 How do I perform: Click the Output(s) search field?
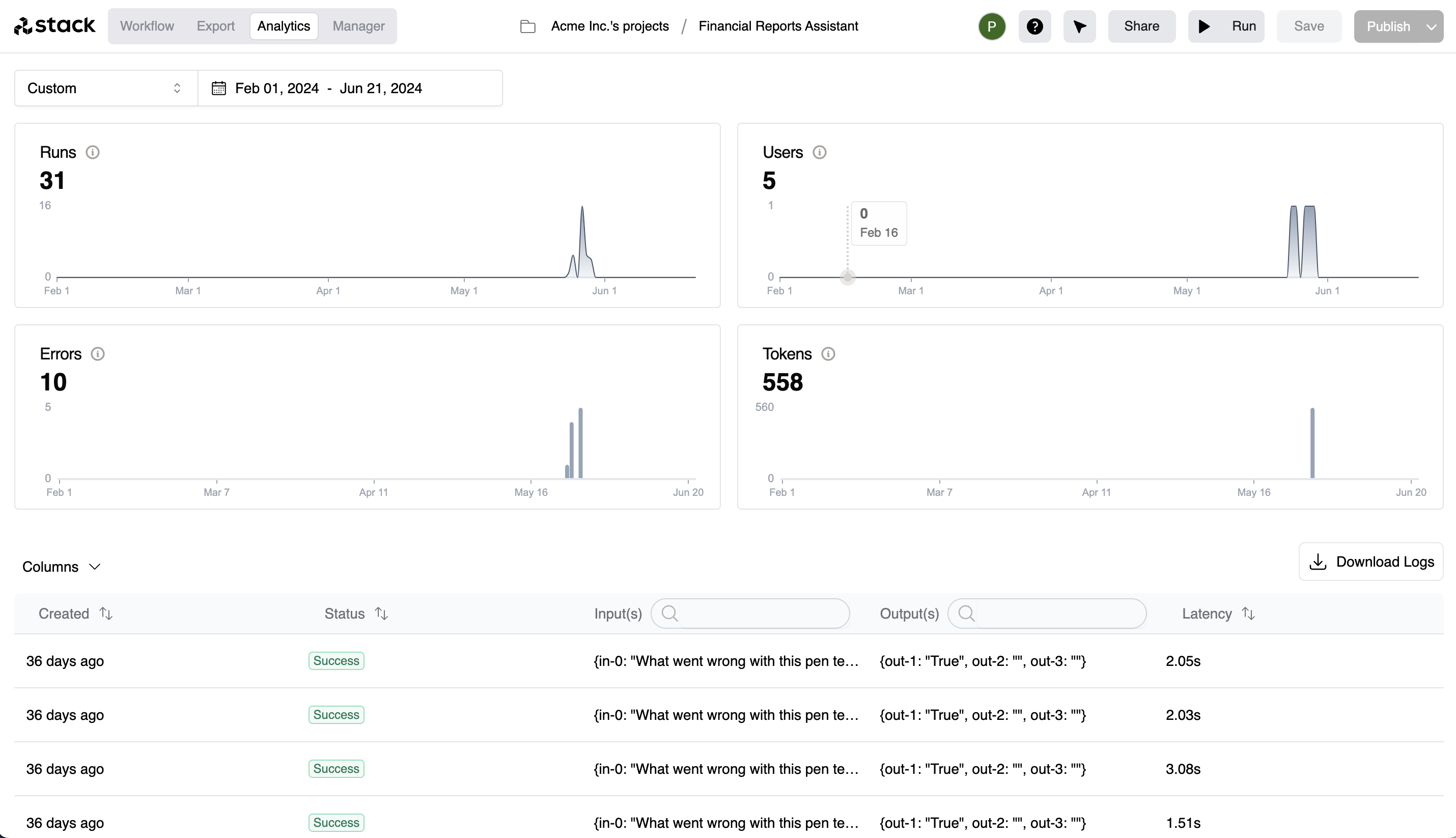pos(1047,613)
